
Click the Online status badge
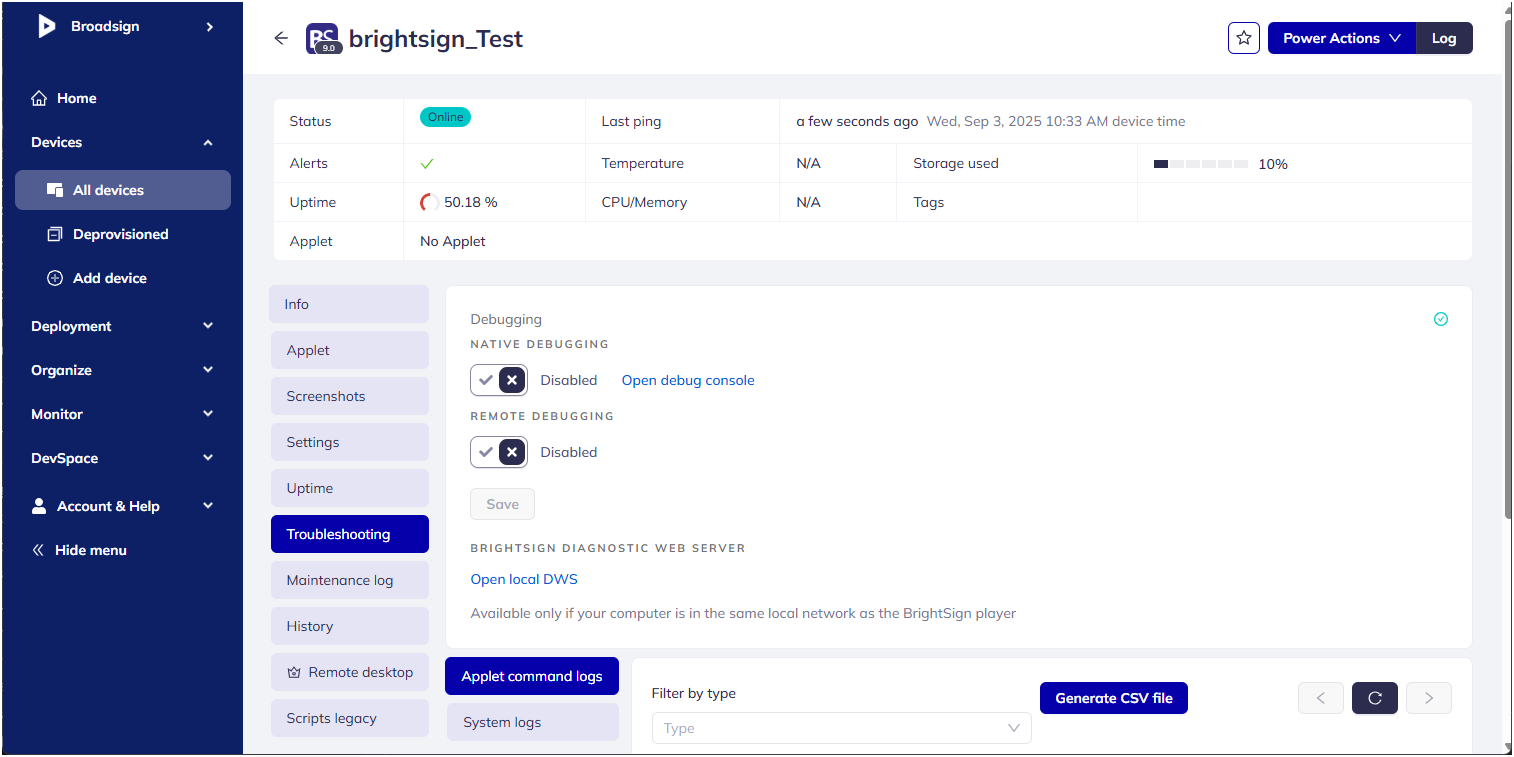445,117
